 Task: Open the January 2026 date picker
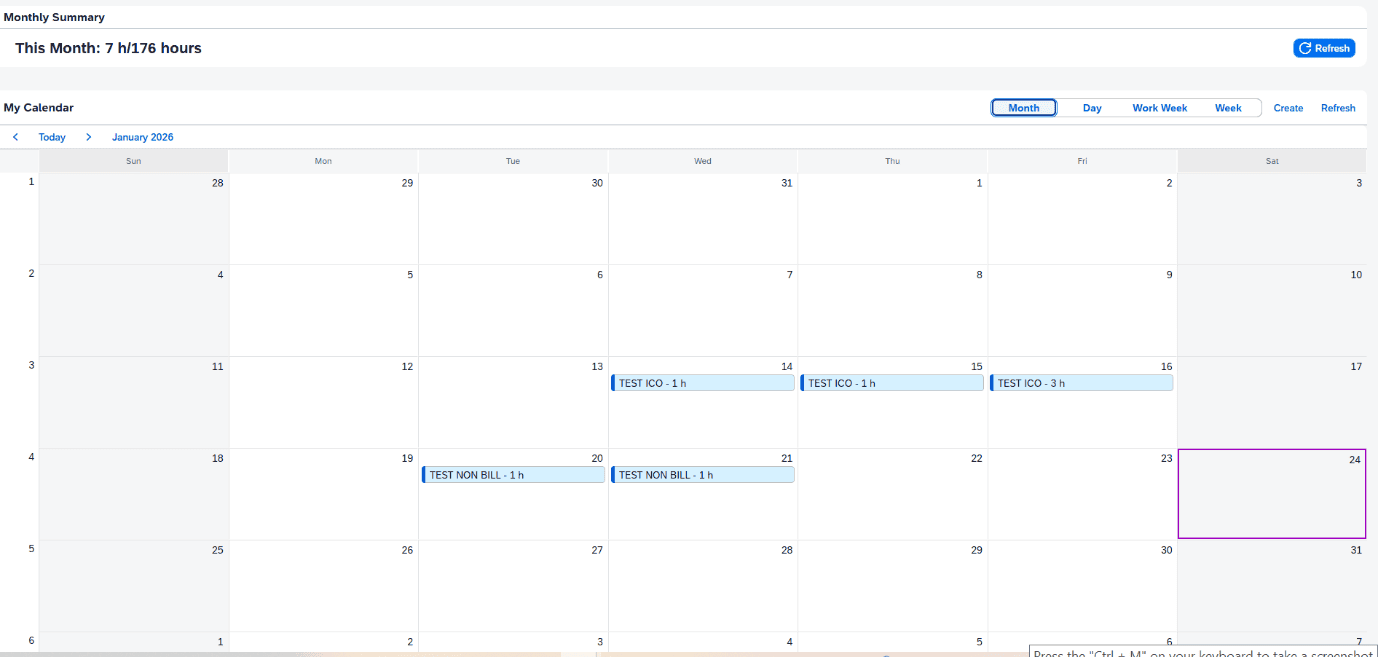142,137
